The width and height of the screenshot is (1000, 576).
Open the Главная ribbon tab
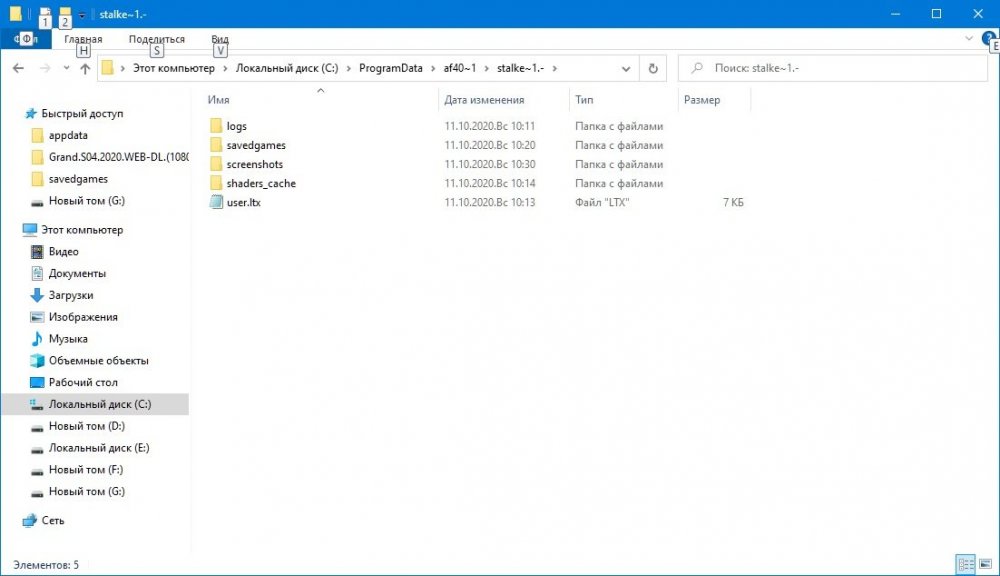click(x=83, y=39)
